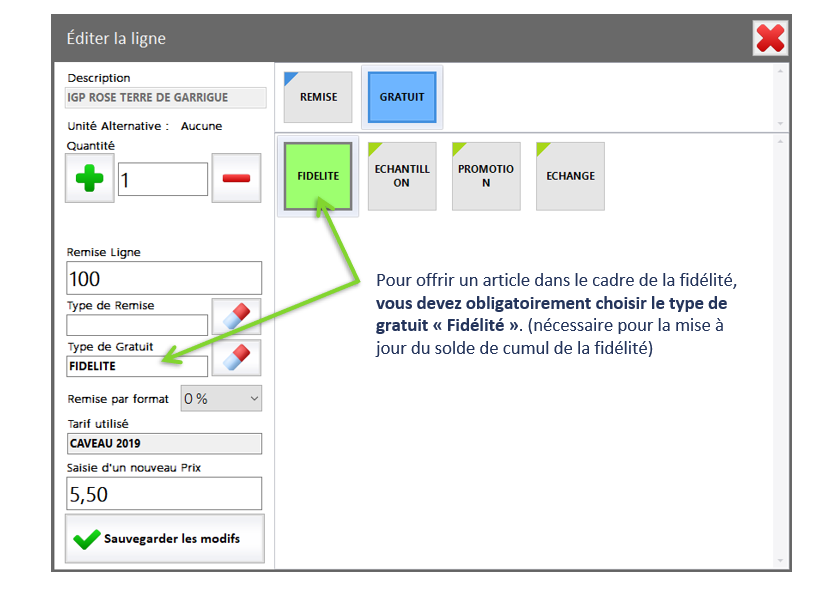Click the green plus to increase quantity
Screen dimensions: 829x600
89,179
